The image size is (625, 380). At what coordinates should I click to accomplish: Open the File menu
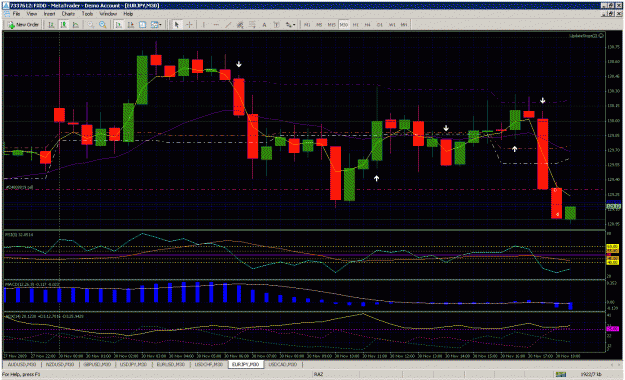pyautogui.click(x=16, y=14)
